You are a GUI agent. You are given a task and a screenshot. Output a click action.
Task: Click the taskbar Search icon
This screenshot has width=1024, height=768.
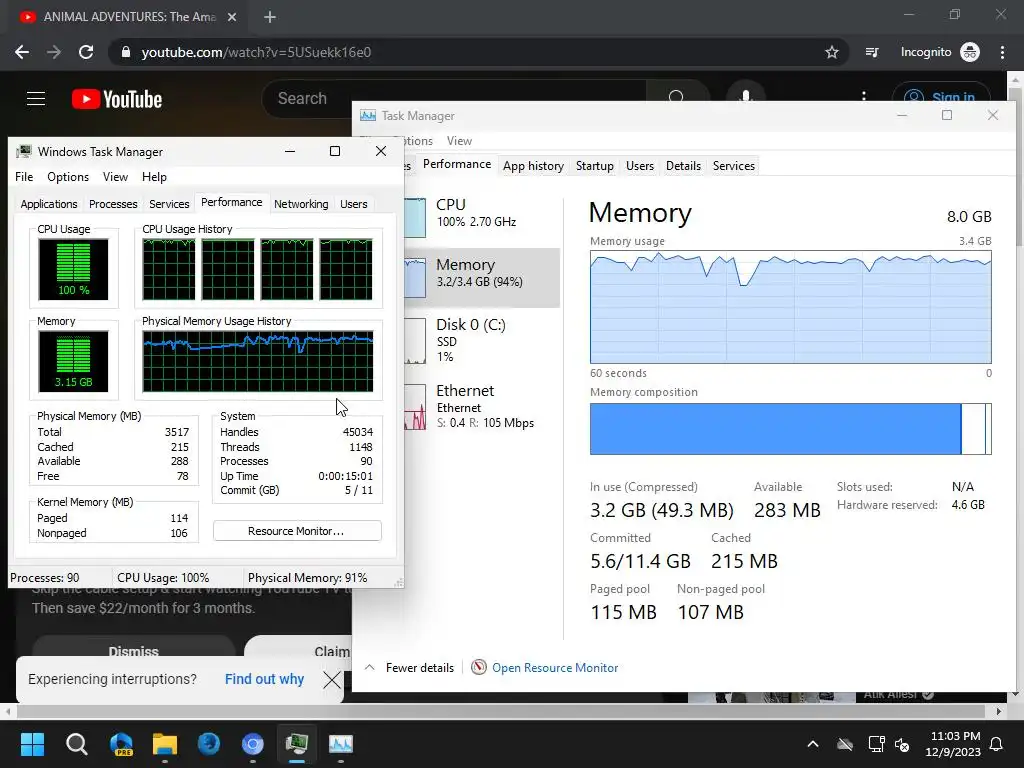[76, 744]
